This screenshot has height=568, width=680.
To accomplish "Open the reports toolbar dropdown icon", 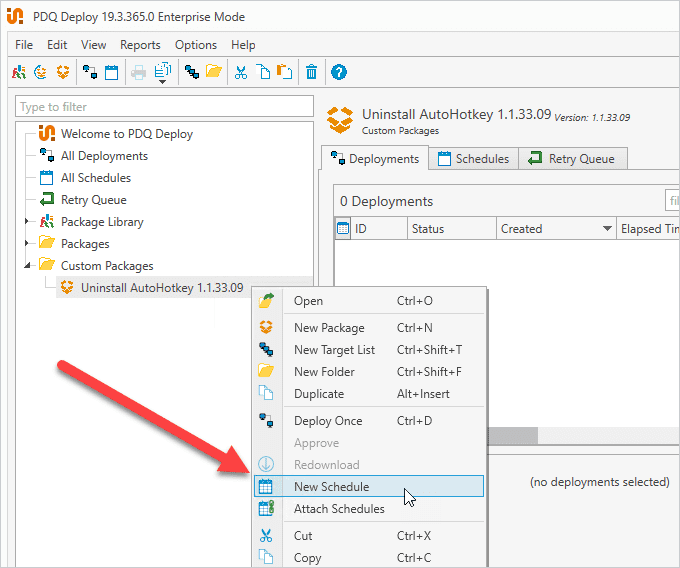I will point(163,73).
